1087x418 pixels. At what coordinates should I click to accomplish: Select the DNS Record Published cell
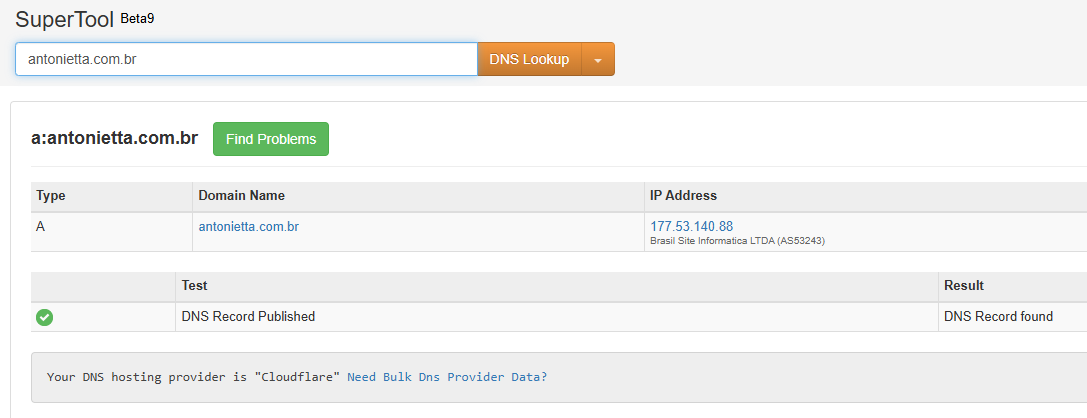coord(248,317)
